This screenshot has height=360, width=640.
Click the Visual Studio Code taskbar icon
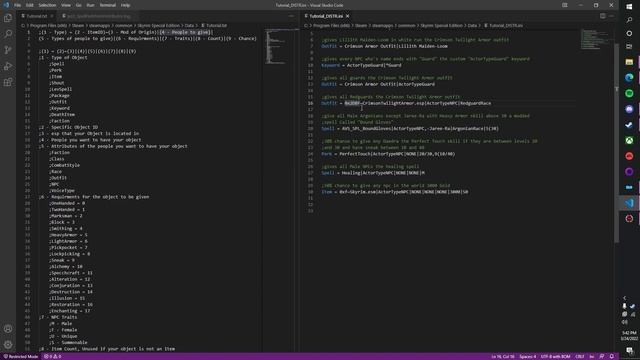tap(629, 203)
